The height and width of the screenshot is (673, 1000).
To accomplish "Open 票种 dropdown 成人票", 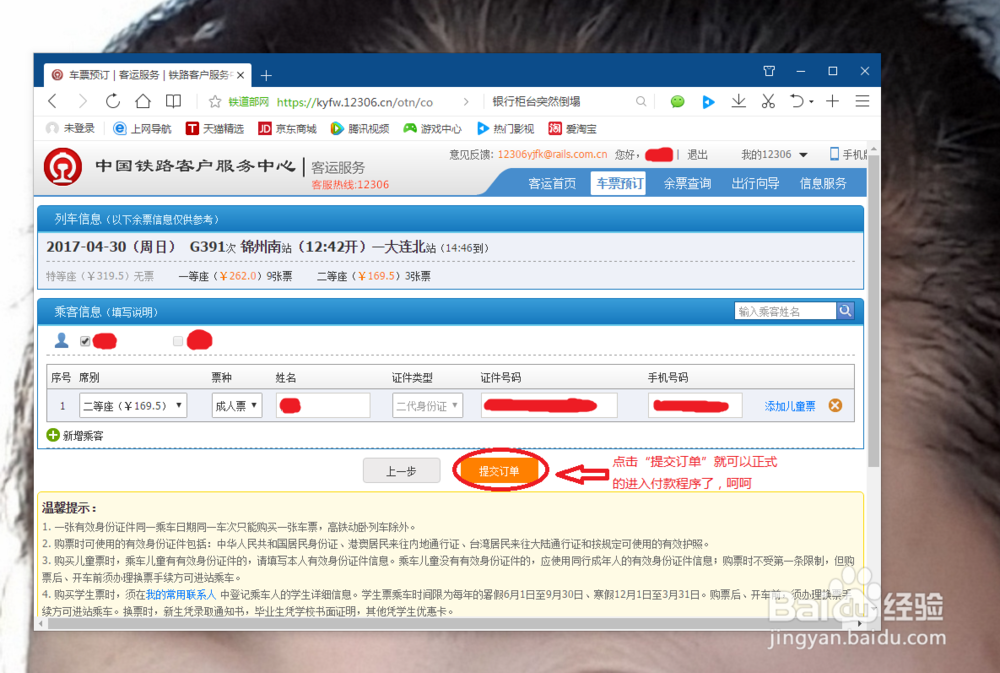I will (237, 406).
